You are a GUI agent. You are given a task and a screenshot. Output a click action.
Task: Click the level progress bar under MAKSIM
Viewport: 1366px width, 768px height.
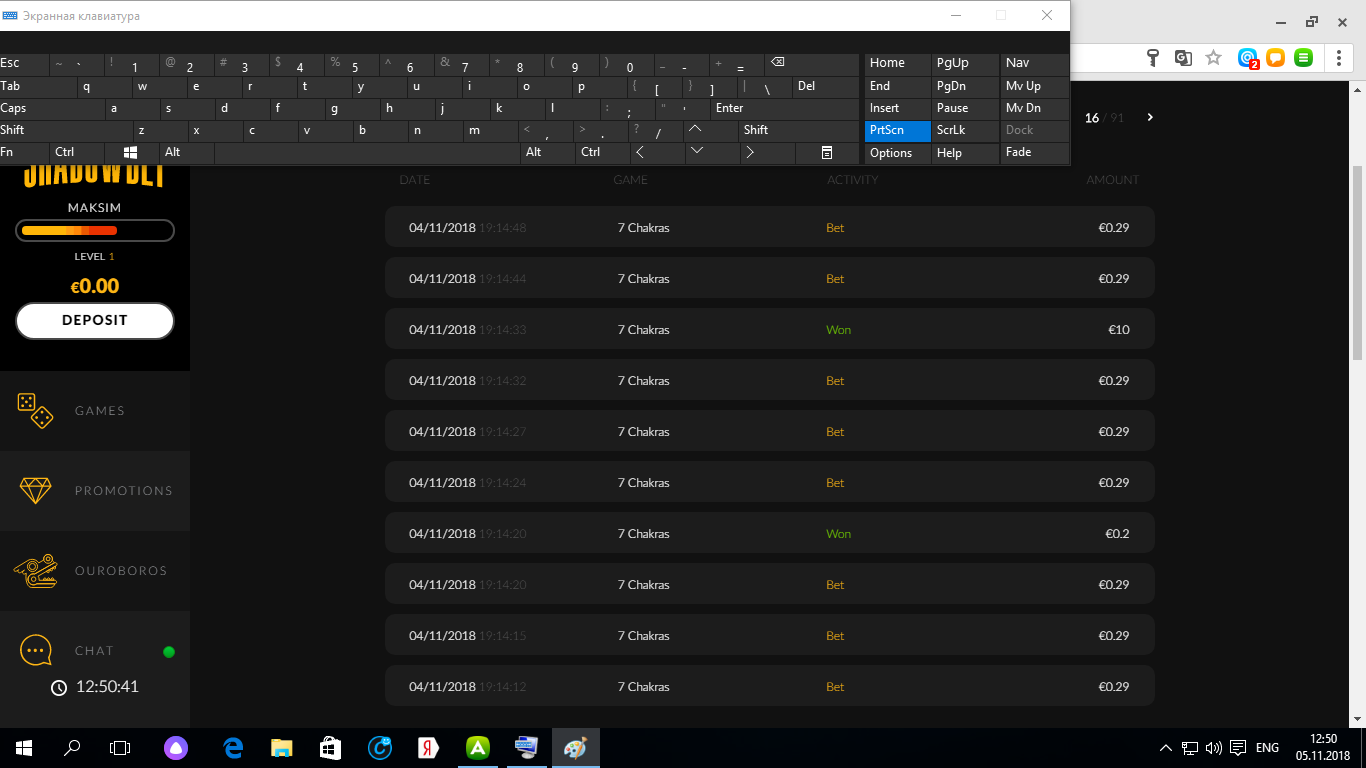click(95, 231)
